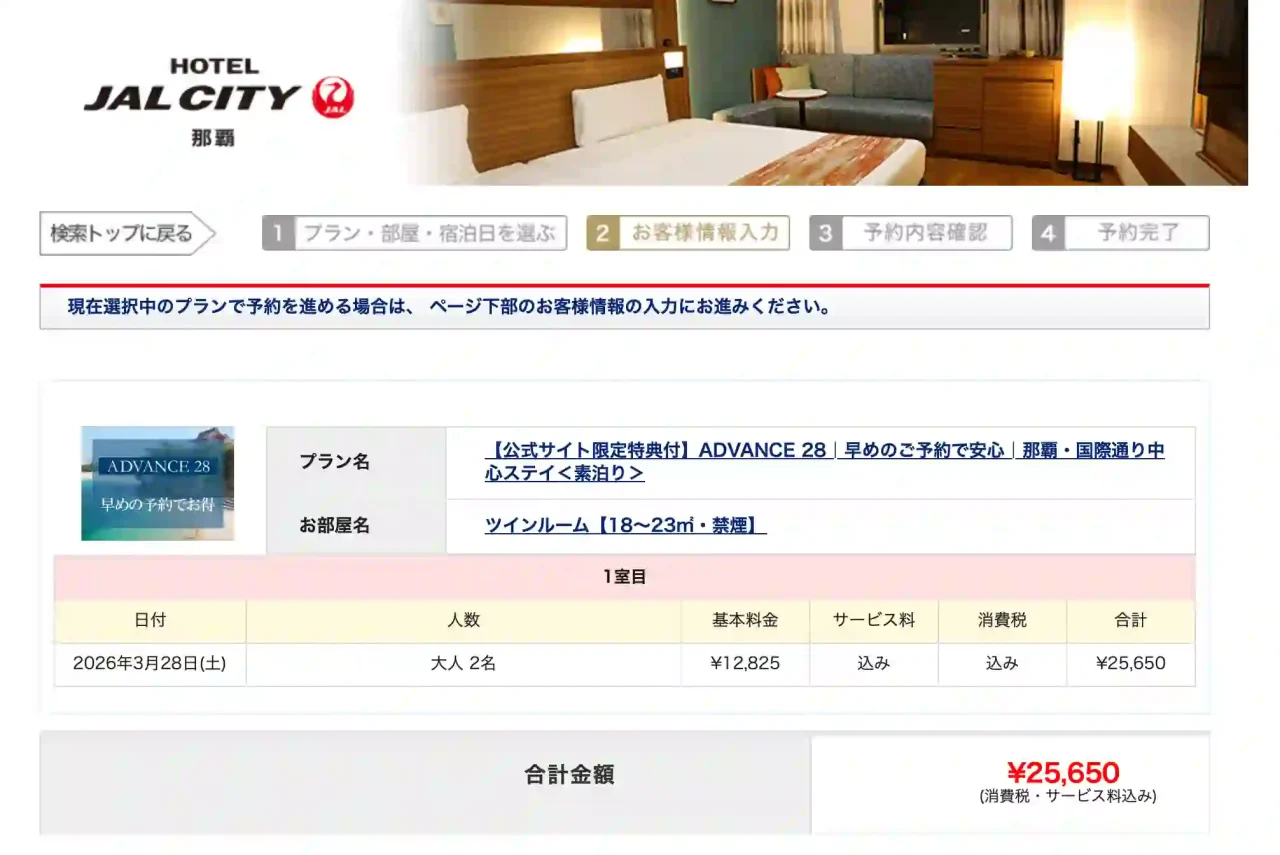Viewport: 1280px width, 855px height.
Task: Click the Hotel JAL City Naha logo
Action: pos(219,101)
